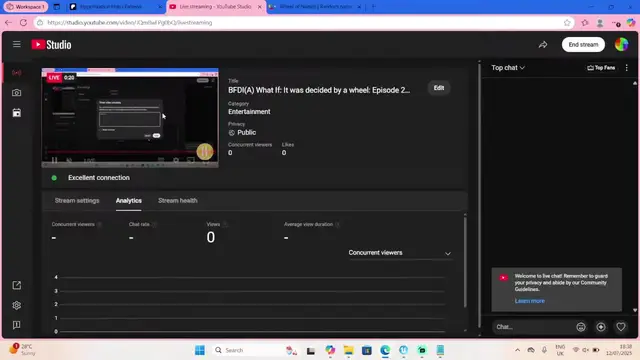Switch to the first Fandom browser tab
The height and width of the screenshot is (360, 640).
116,7
